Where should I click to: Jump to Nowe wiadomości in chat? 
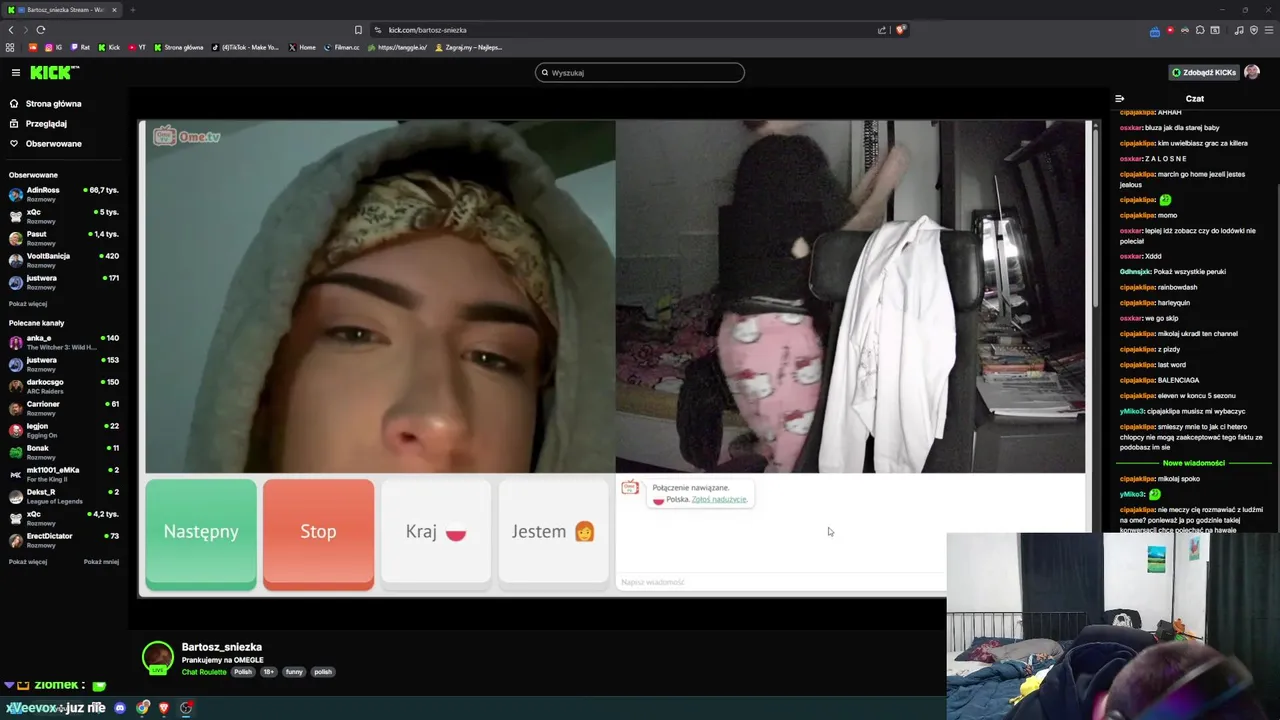click(x=1194, y=463)
